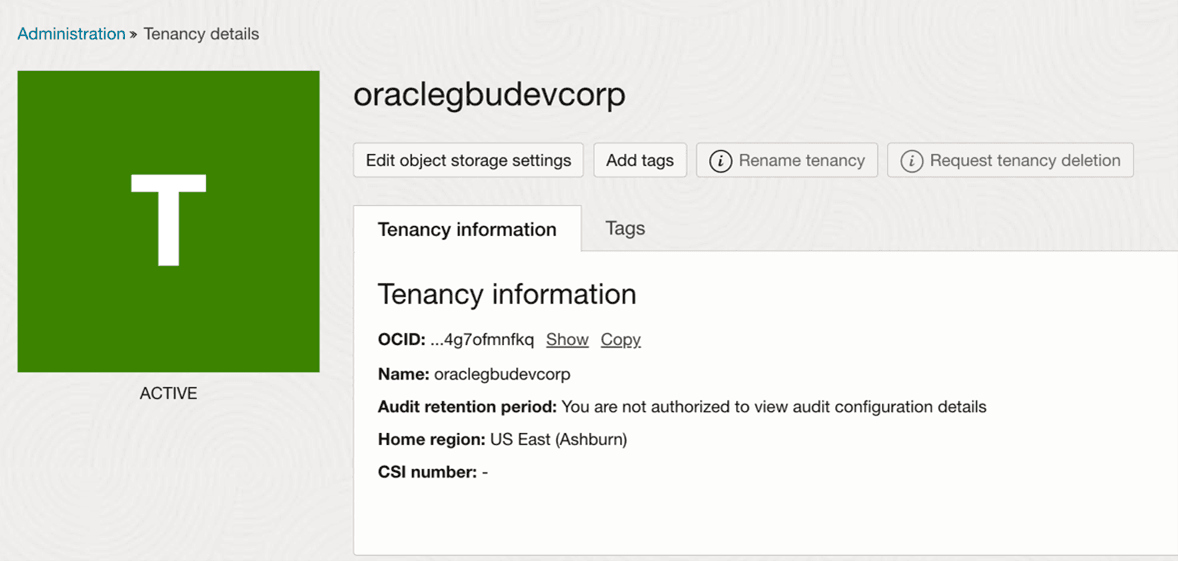Image resolution: width=1178 pixels, height=561 pixels.
Task: Click the Rename tenancy button label
Action: pyautogui.click(x=801, y=160)
